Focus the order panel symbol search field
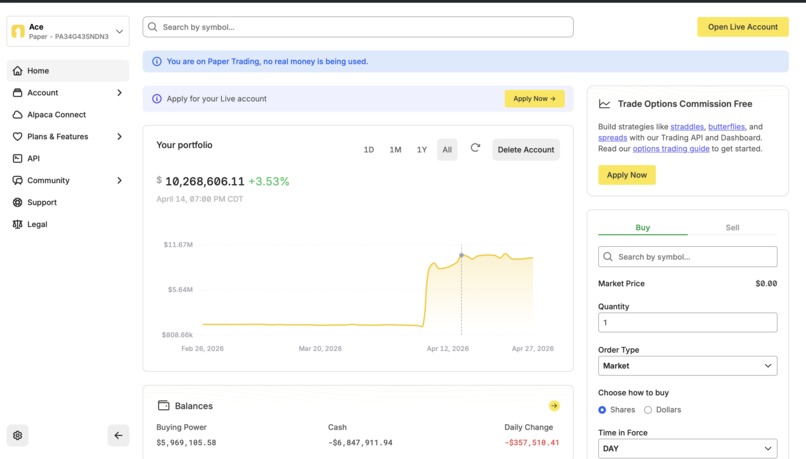Screen dimensions: 806x459 point(688,256)
